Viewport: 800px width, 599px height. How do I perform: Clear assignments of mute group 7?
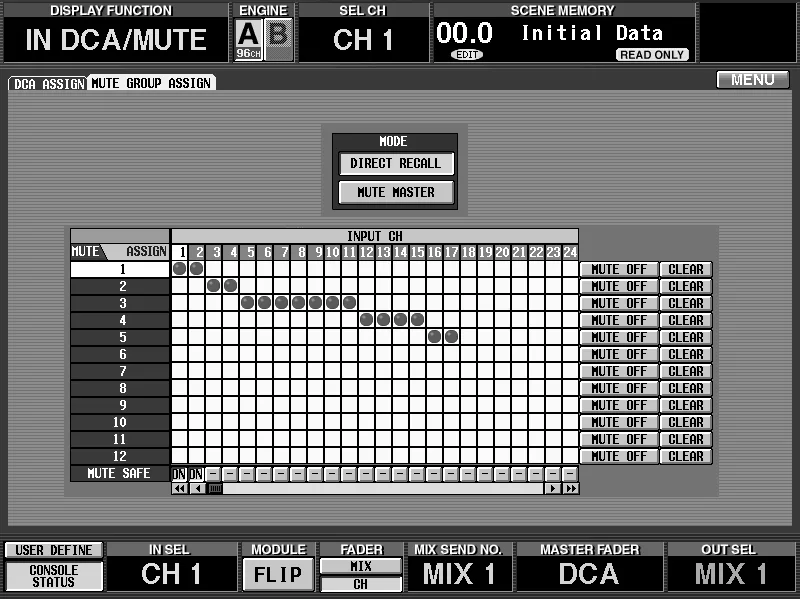[x=686, y=371]
